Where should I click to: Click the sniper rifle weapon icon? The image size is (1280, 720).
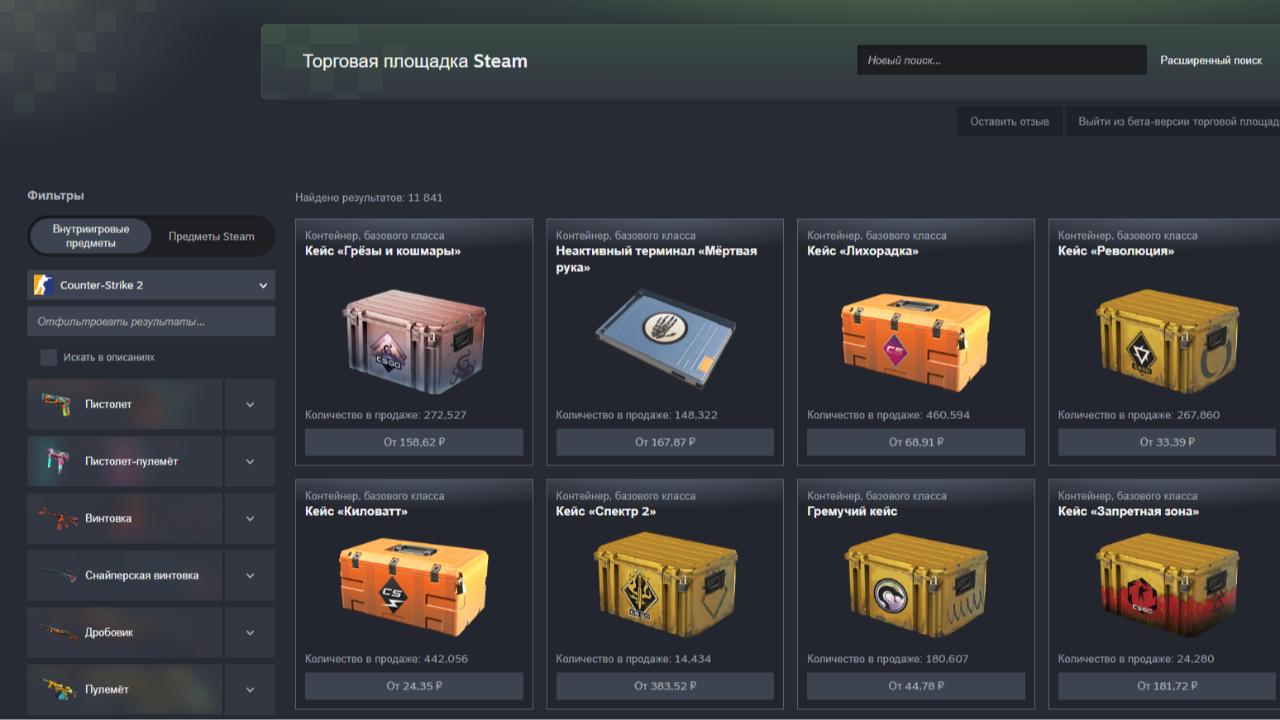pos(56,575)
